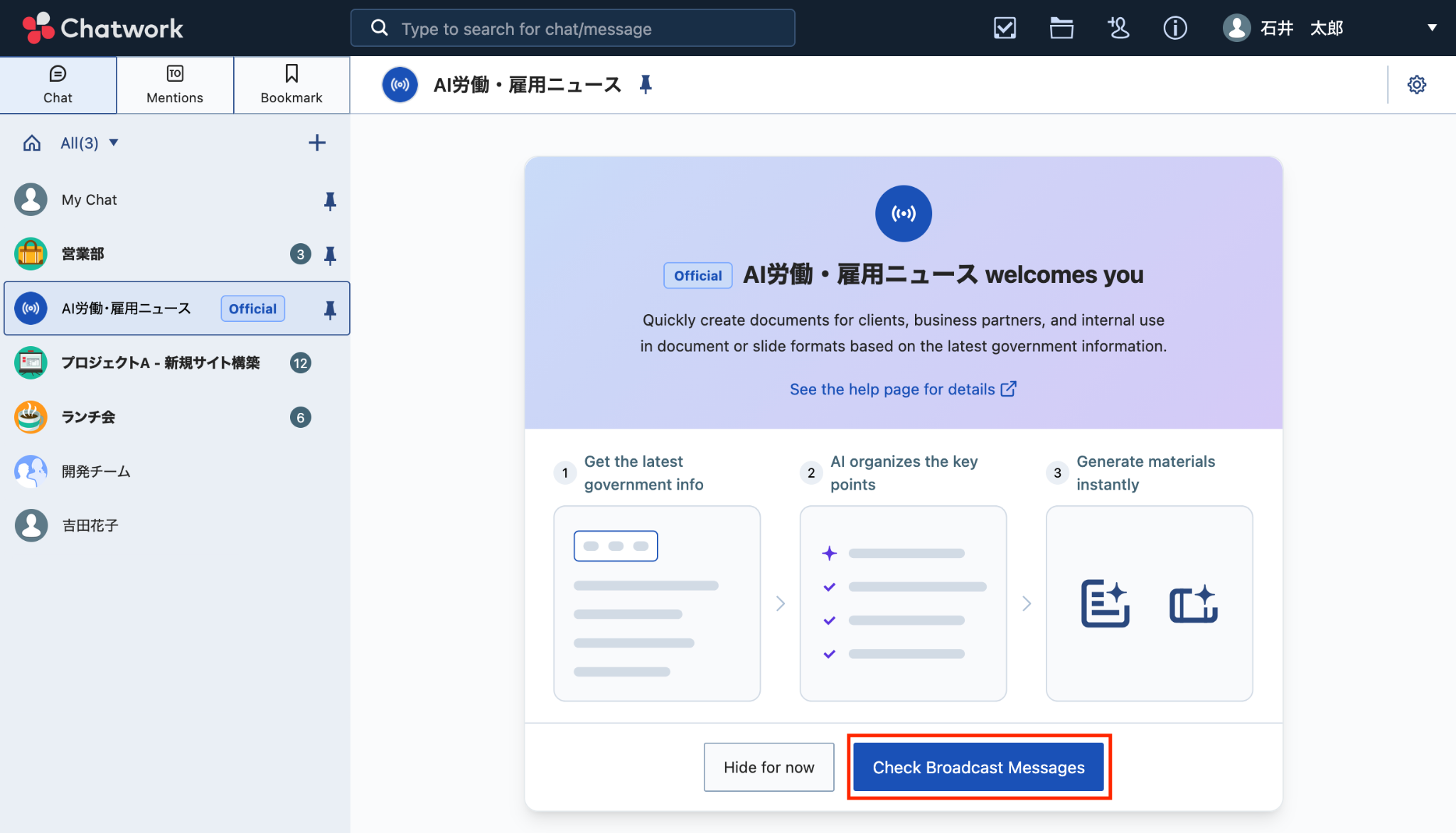The height and width of the screenshot is (833, 1456).
Task: Open the 開発チーム chat
Action: (x=175, y=471)
